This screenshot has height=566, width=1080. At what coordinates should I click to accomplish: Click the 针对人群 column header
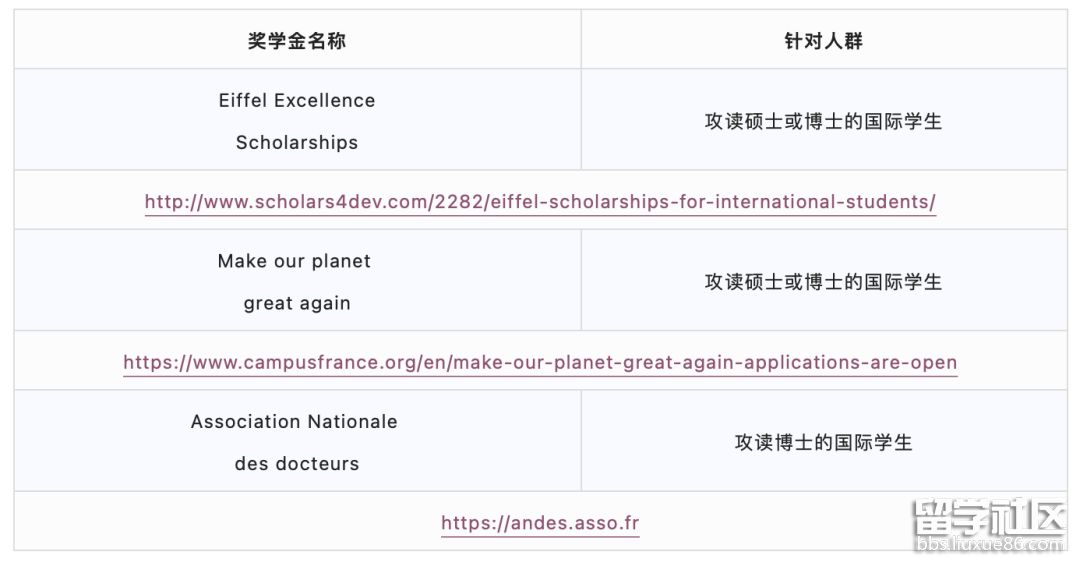(x=824, y=41)
